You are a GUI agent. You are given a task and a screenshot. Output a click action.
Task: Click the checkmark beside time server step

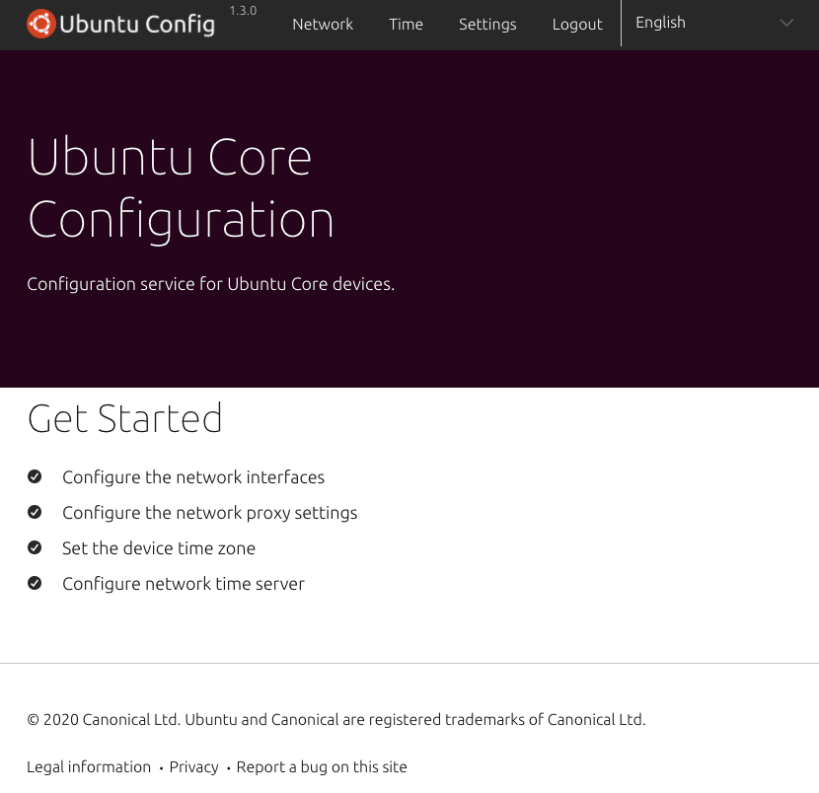[35, 583]
